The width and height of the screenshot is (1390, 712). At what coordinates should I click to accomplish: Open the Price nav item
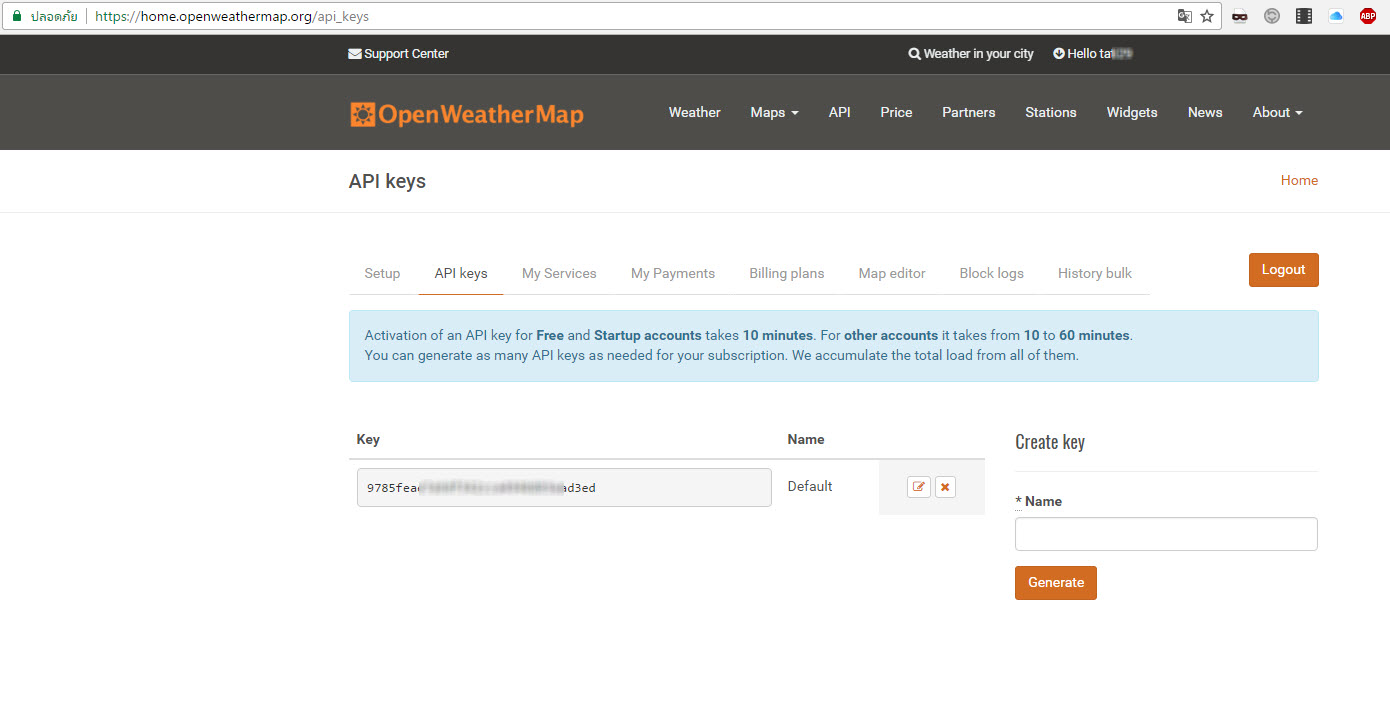coord(896,112)
